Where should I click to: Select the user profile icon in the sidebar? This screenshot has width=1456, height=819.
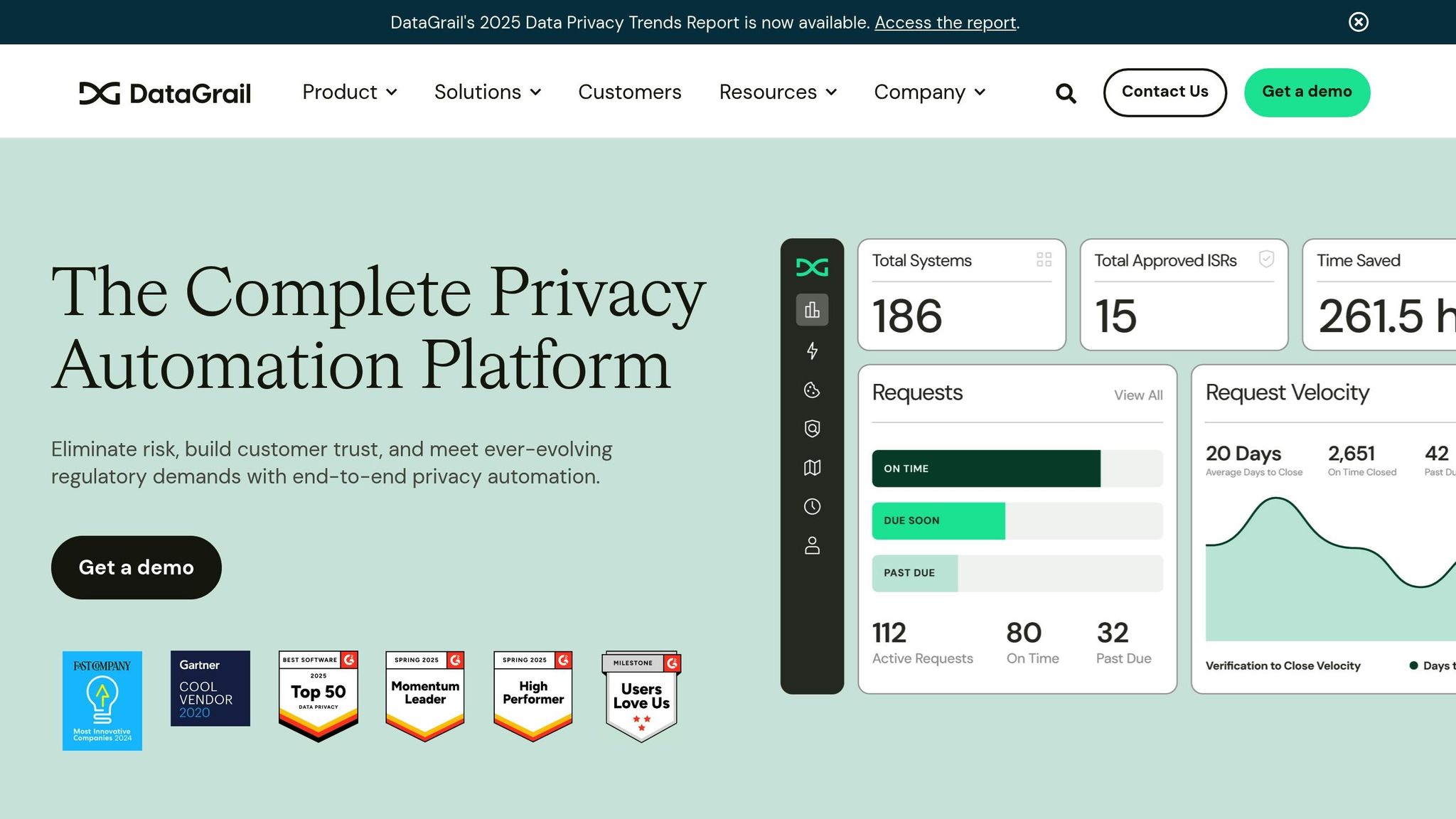point(812,545)
